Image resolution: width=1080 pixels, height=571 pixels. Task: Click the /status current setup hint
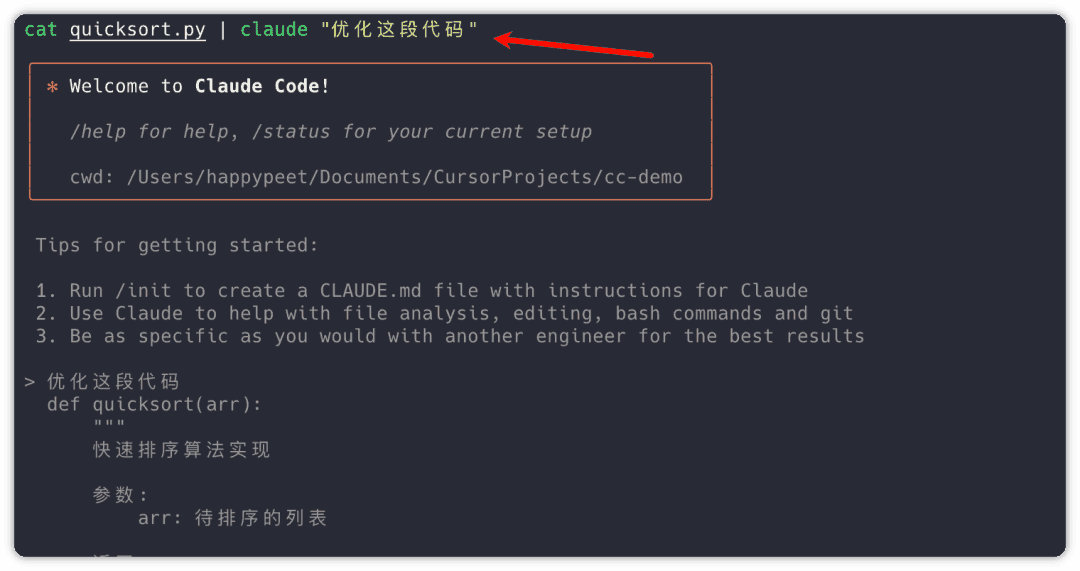click(428, 132)
